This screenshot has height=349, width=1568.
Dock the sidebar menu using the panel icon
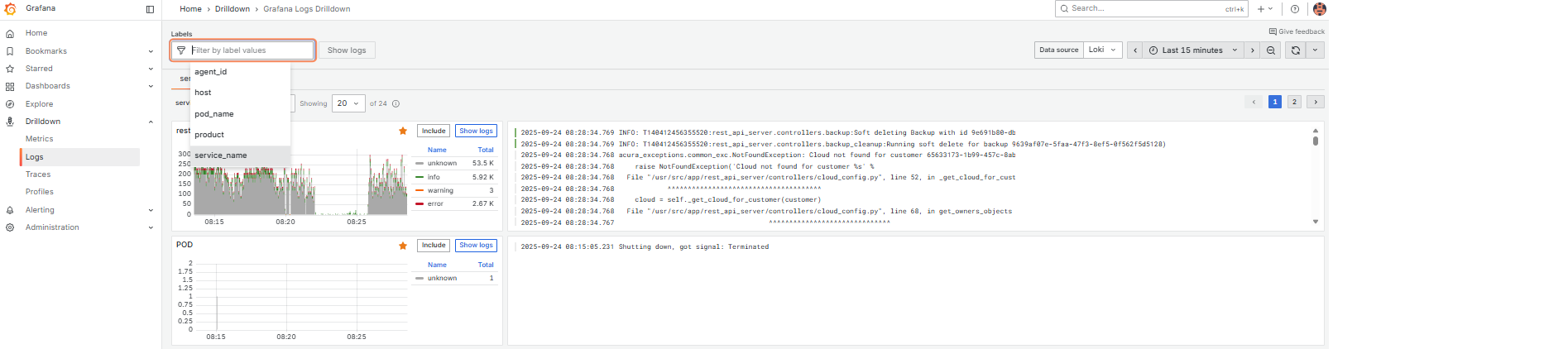(x=150, y=9)
